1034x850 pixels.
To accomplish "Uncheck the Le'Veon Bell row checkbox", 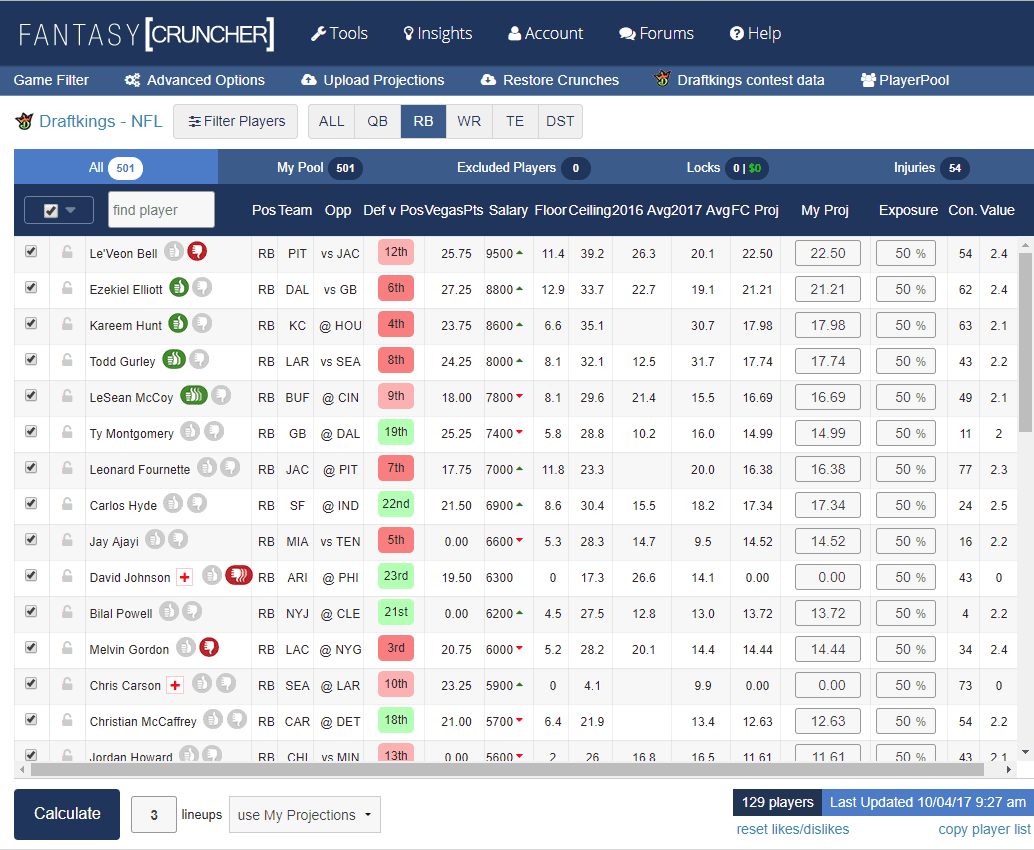I will point(31,251).
